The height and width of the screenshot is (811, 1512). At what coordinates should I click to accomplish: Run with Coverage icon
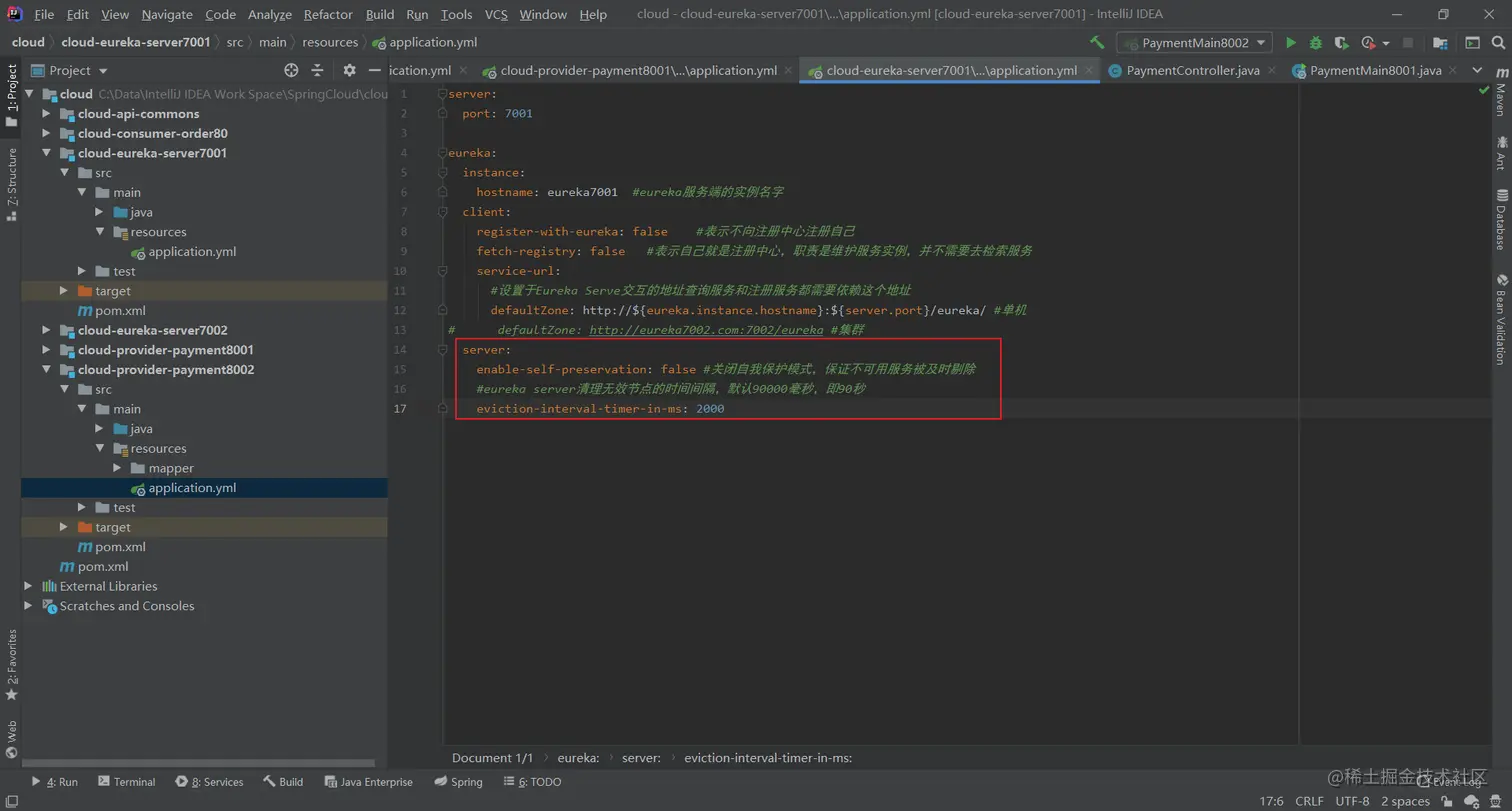pyautogui.click(x=1341, y=43)
